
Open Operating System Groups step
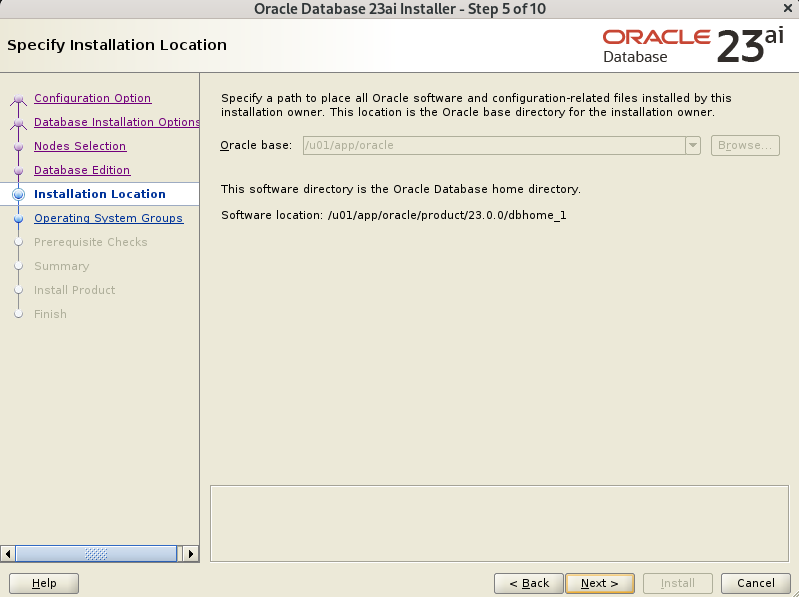[109, 218]
